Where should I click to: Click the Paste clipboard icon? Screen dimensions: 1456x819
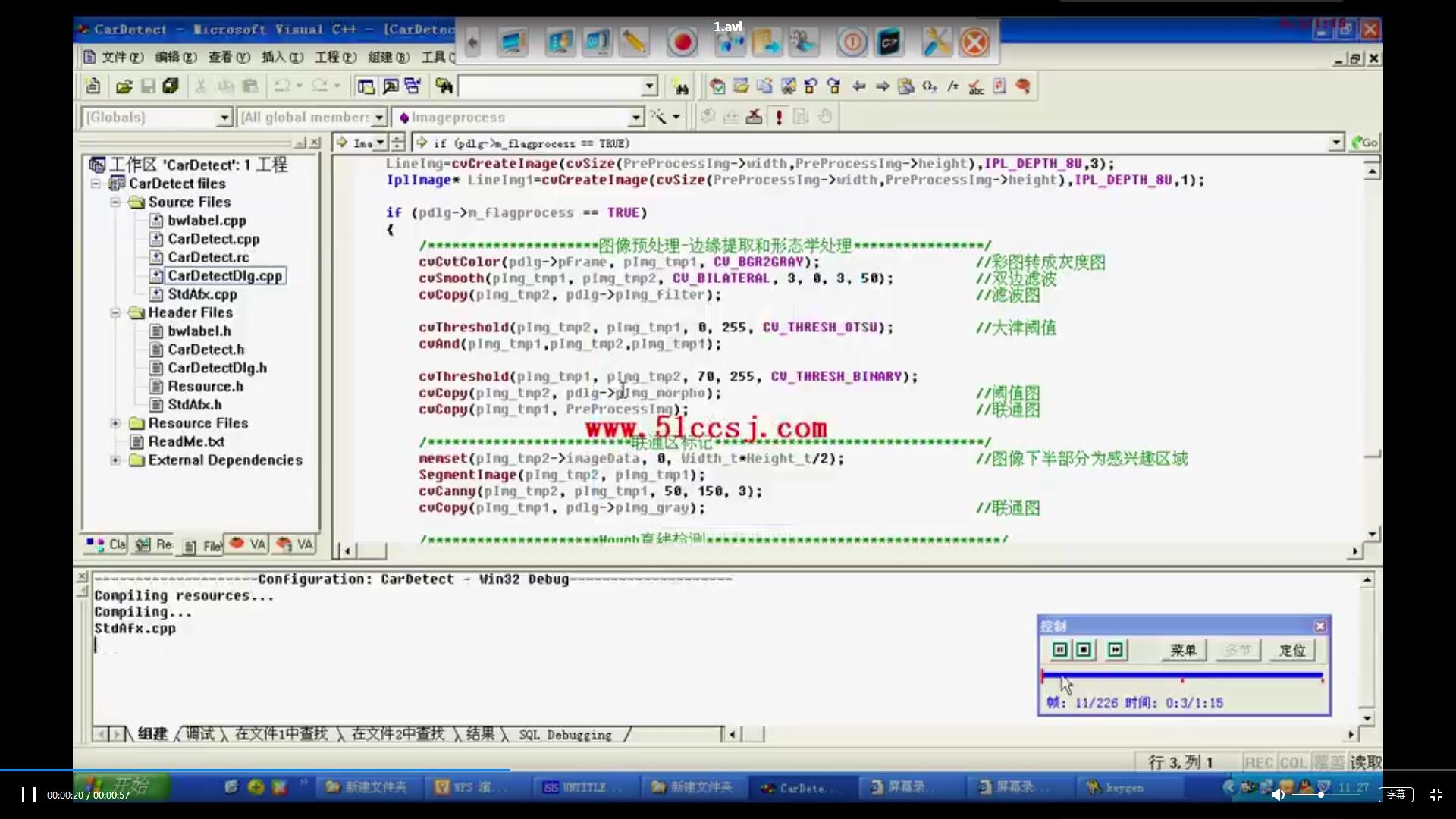point(250,86)
